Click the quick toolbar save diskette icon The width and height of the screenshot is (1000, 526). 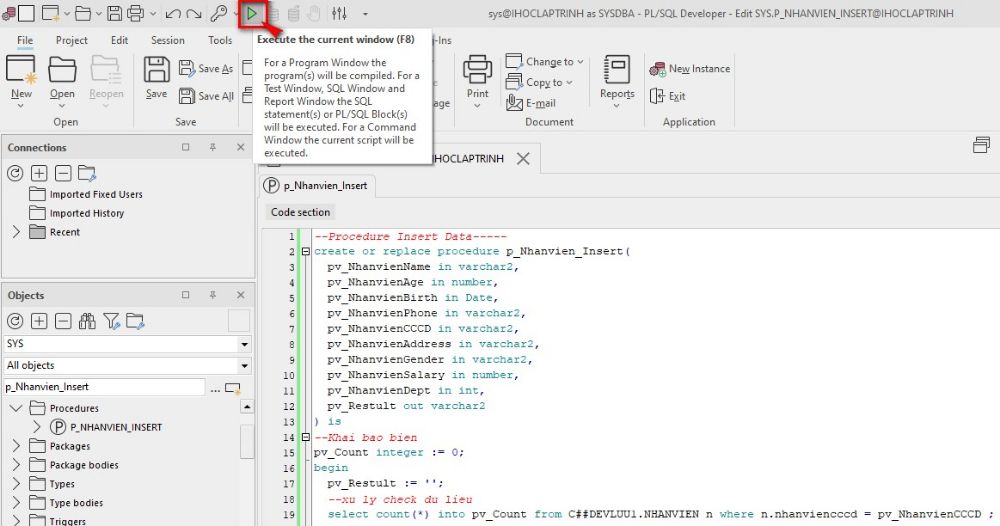(115, 13)
